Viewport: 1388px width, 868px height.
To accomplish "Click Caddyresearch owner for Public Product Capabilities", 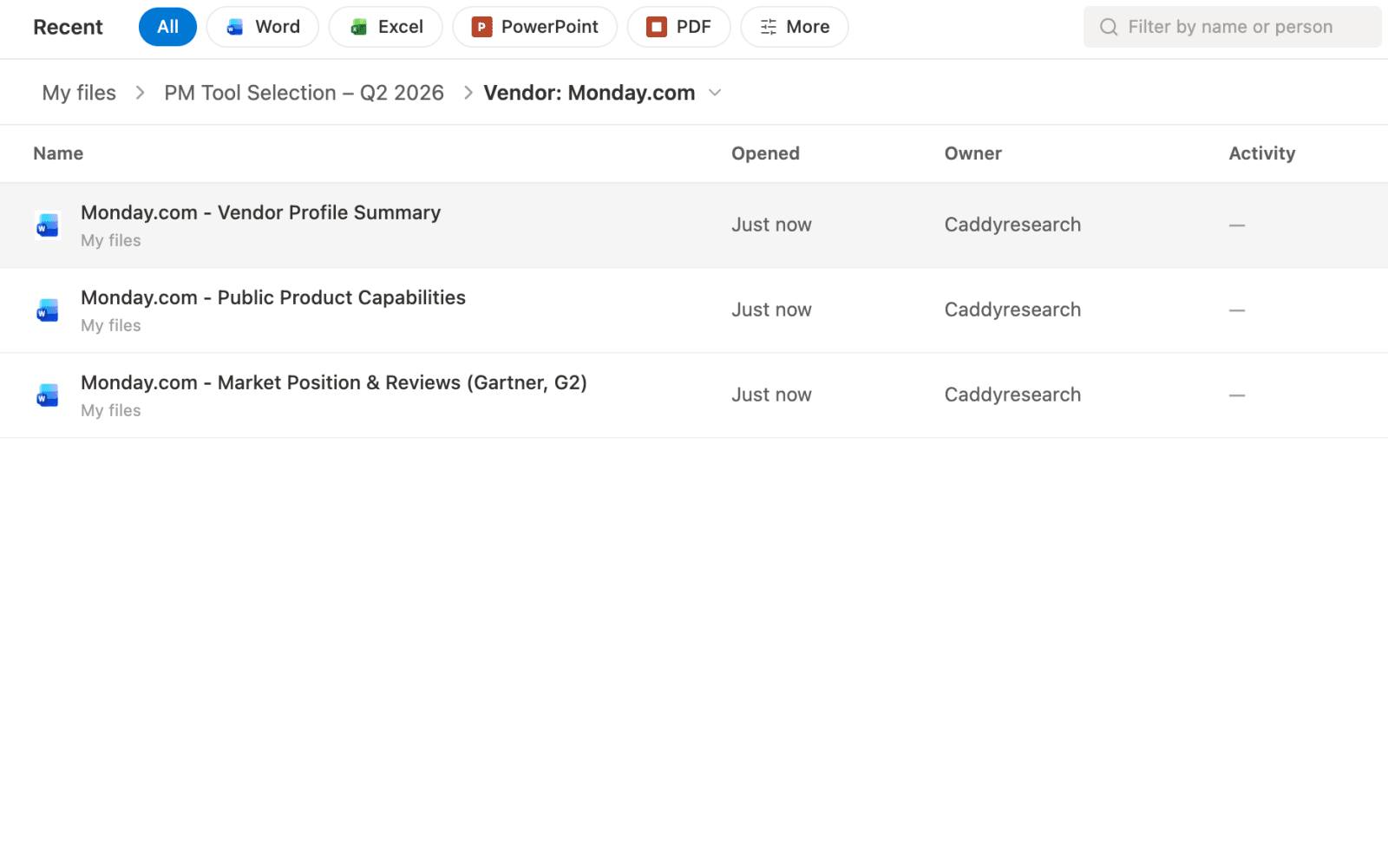I will coord(1012,310).
